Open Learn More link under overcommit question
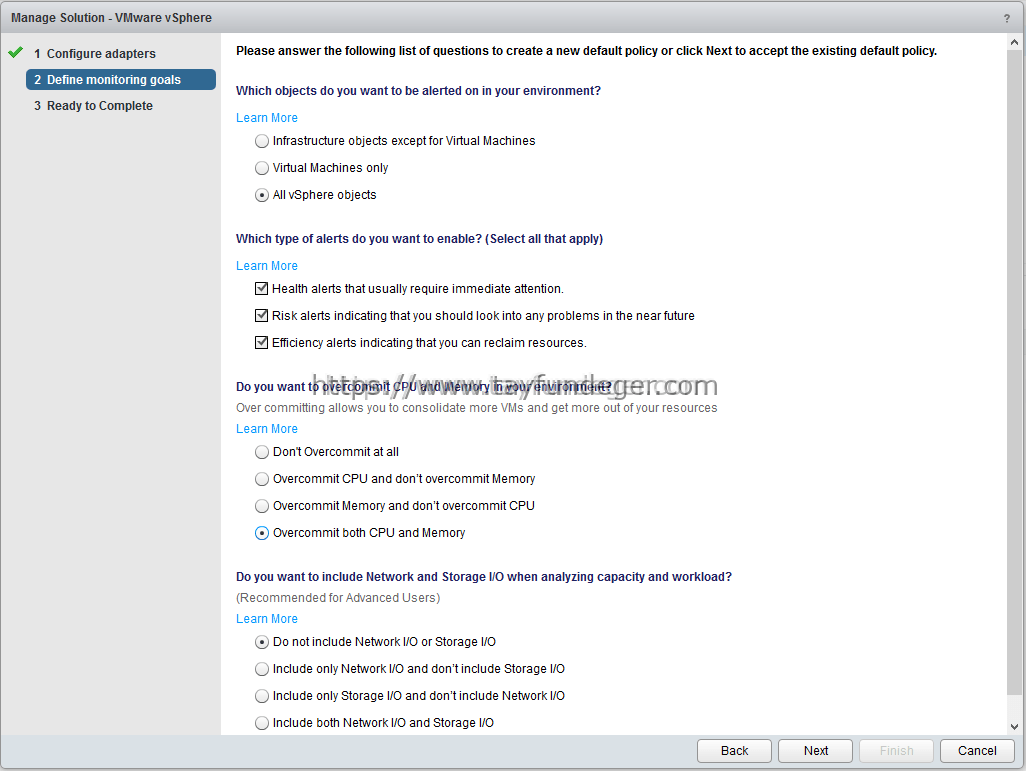This screenshot has height=771, width=1026. pos(267,429)
